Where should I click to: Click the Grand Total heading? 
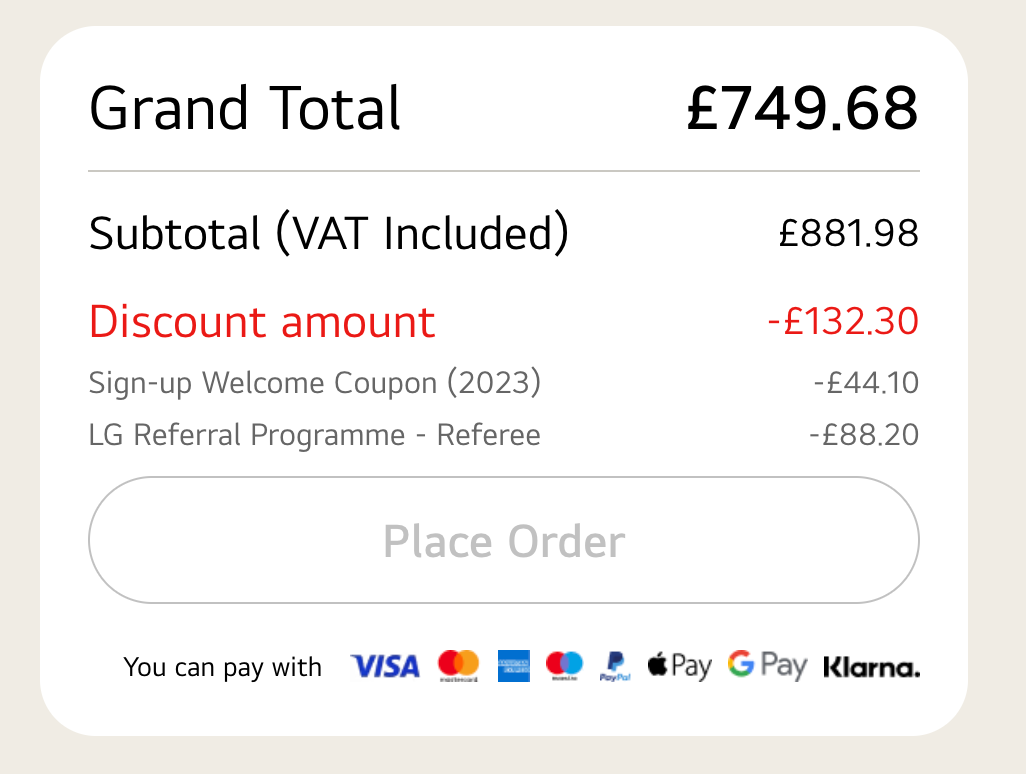245,108
